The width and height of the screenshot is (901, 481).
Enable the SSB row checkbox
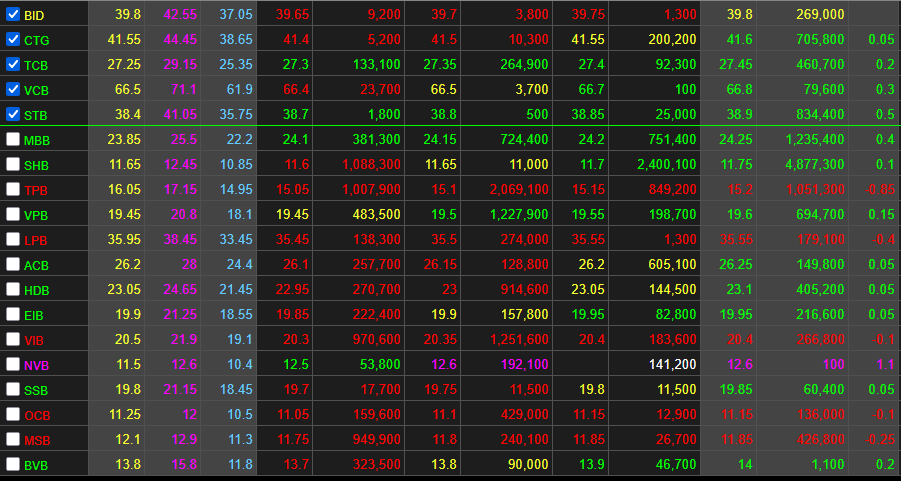(13, 389)
